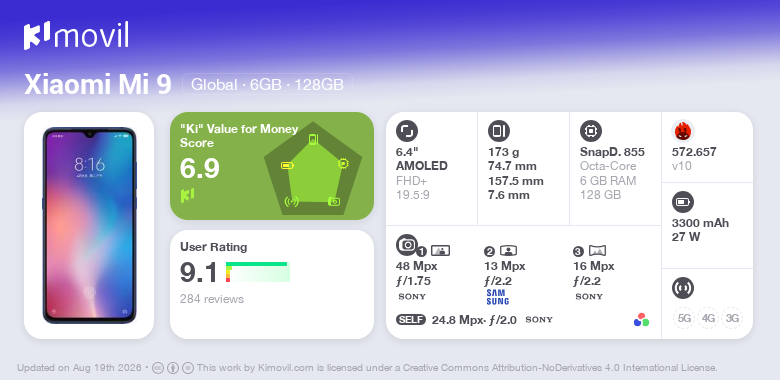
Task: Click the SELF selfie camera badge
Action: pos(411,320)
